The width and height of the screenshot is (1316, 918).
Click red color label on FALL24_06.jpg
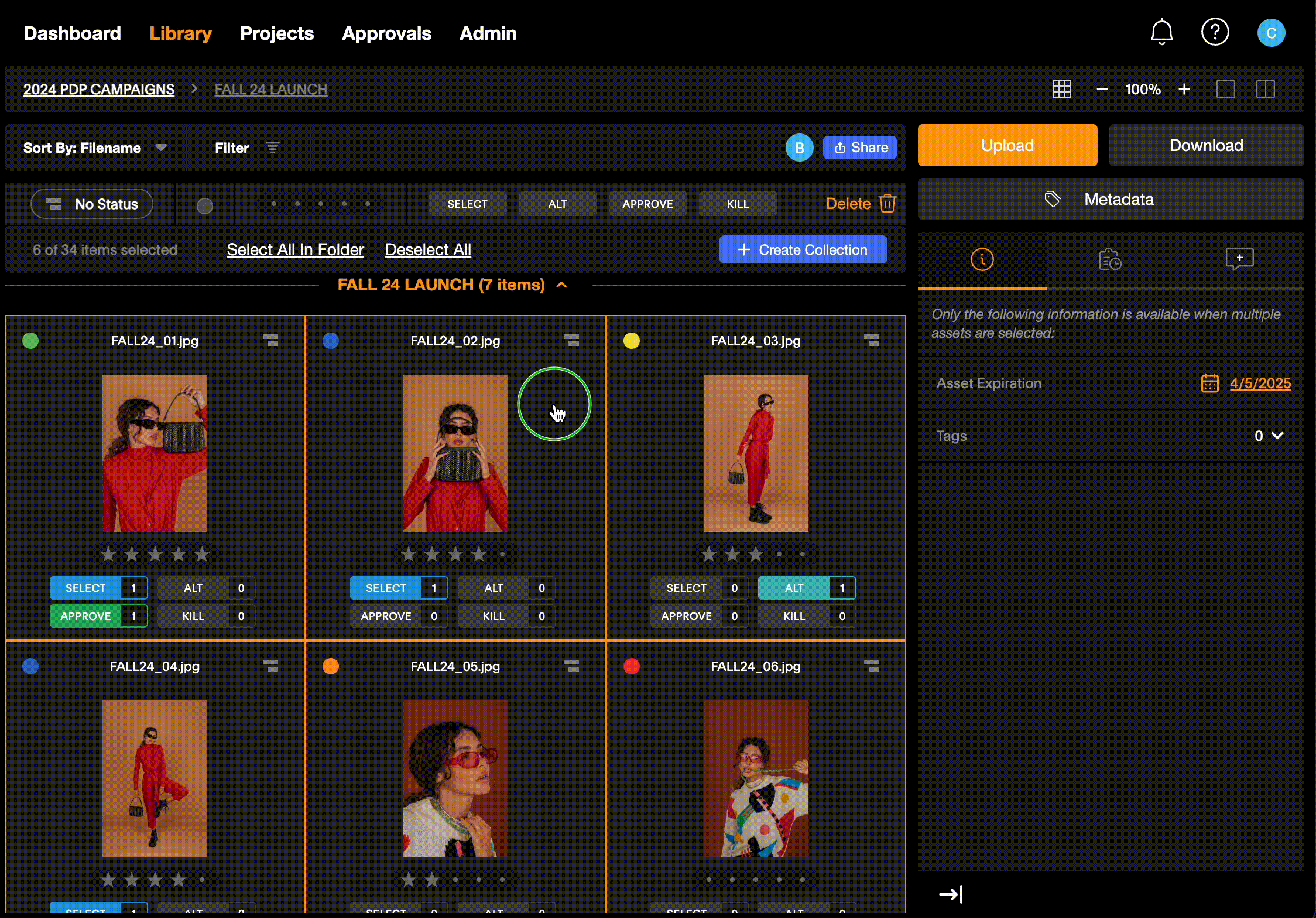632,666
